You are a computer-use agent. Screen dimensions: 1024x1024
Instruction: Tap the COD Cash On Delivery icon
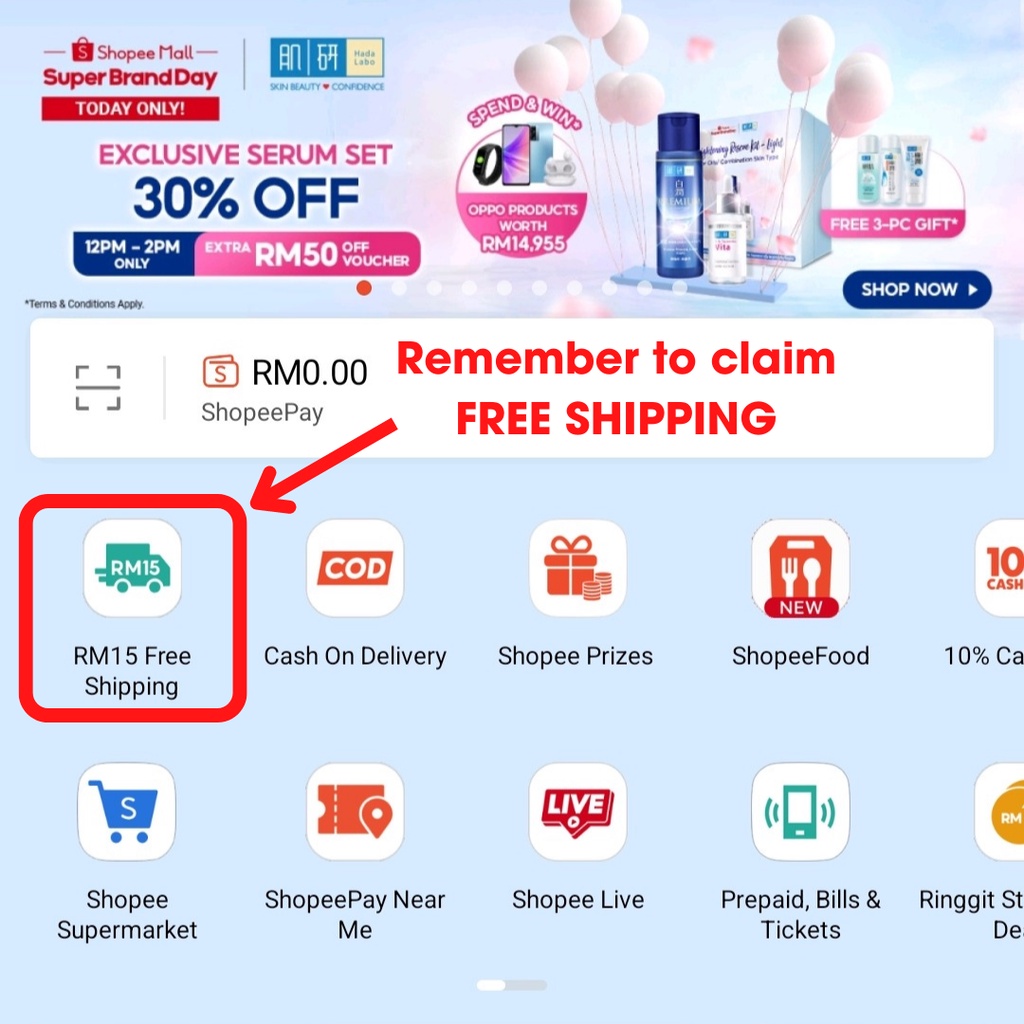[355, 568]
